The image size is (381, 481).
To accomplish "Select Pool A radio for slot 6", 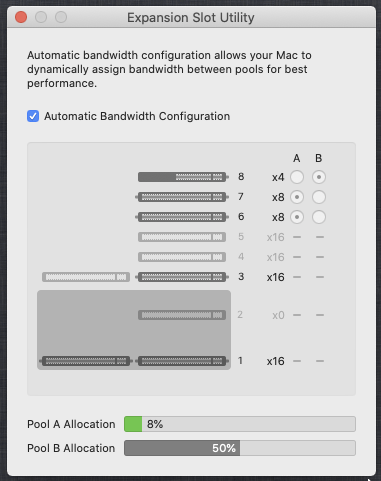I will pyautogui.click(x=297, y=217).
